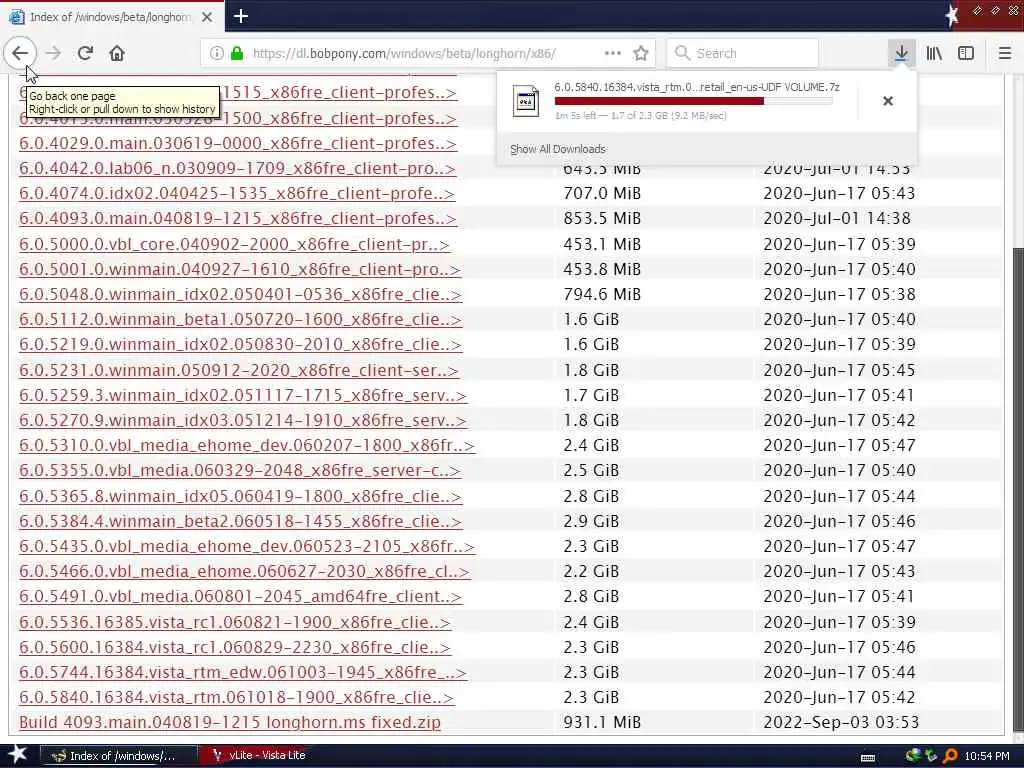
Task: Open the home page with the house icon
Action: coord(117,54)
